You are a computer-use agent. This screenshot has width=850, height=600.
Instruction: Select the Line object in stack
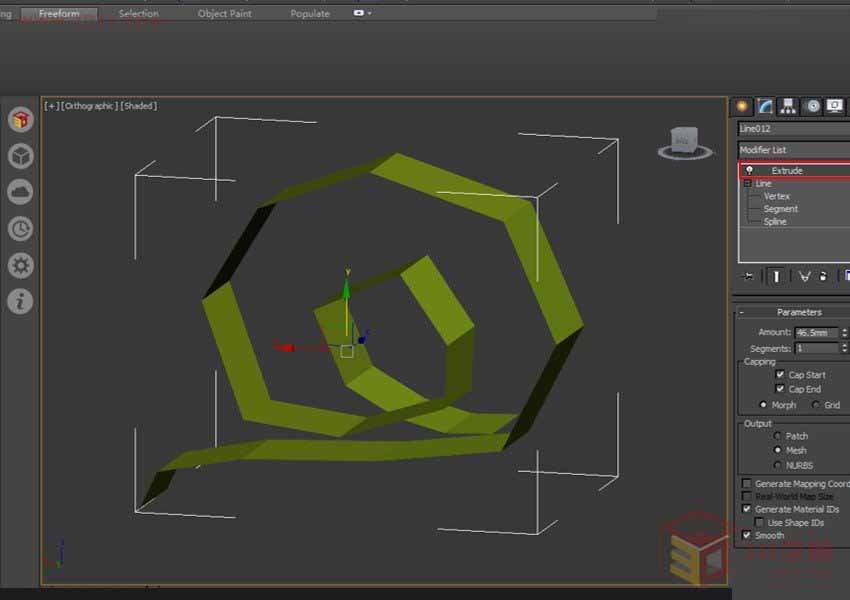(763, 184)
